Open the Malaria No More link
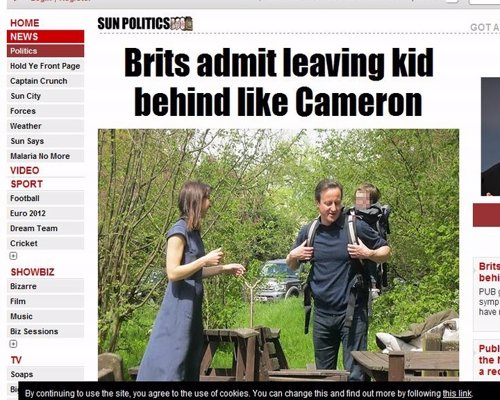This screenshot has width=500, height=400. pyautogui.click(x=45, y=156)
